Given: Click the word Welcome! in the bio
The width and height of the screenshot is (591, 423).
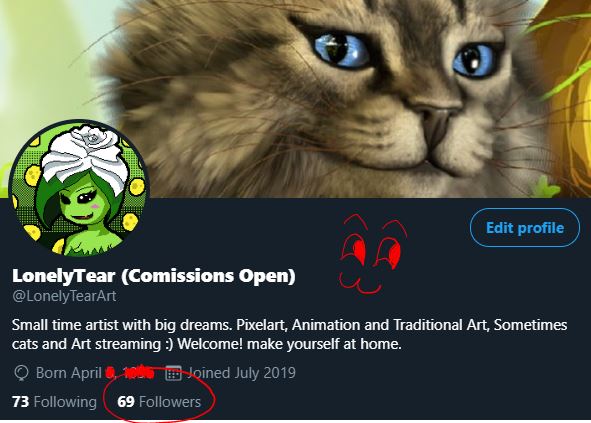Looking at the screenshot, I should tap(210, 344).
